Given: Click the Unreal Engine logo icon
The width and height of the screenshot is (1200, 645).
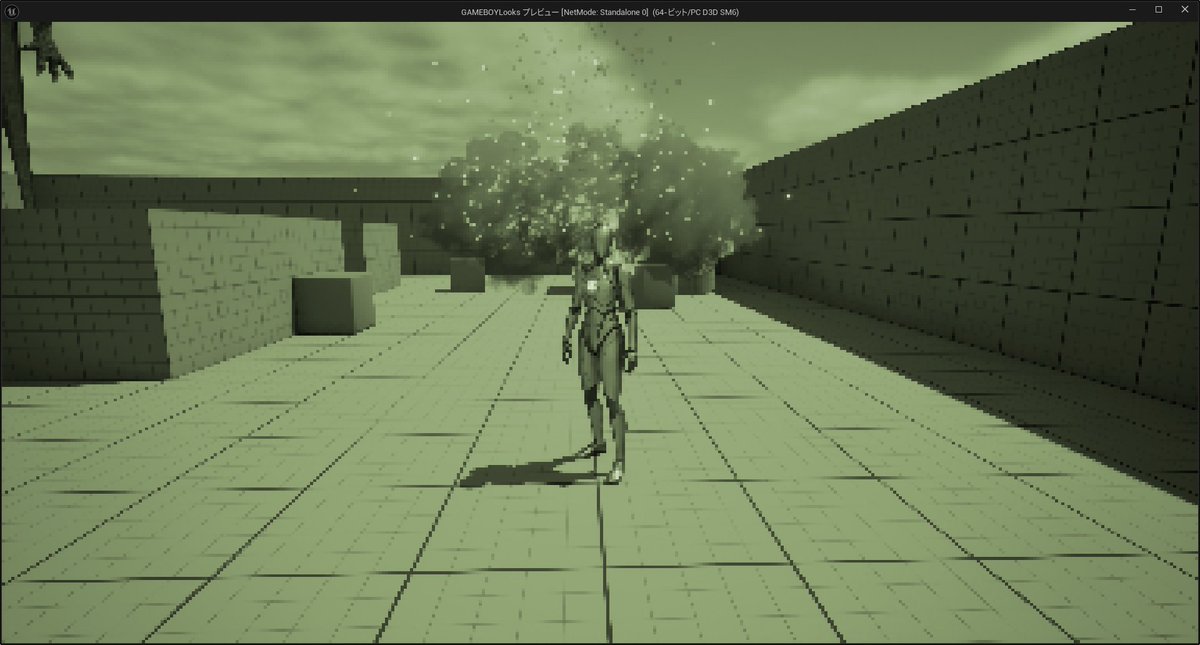Looking at the screenshot, I should (x=13, y=10).
